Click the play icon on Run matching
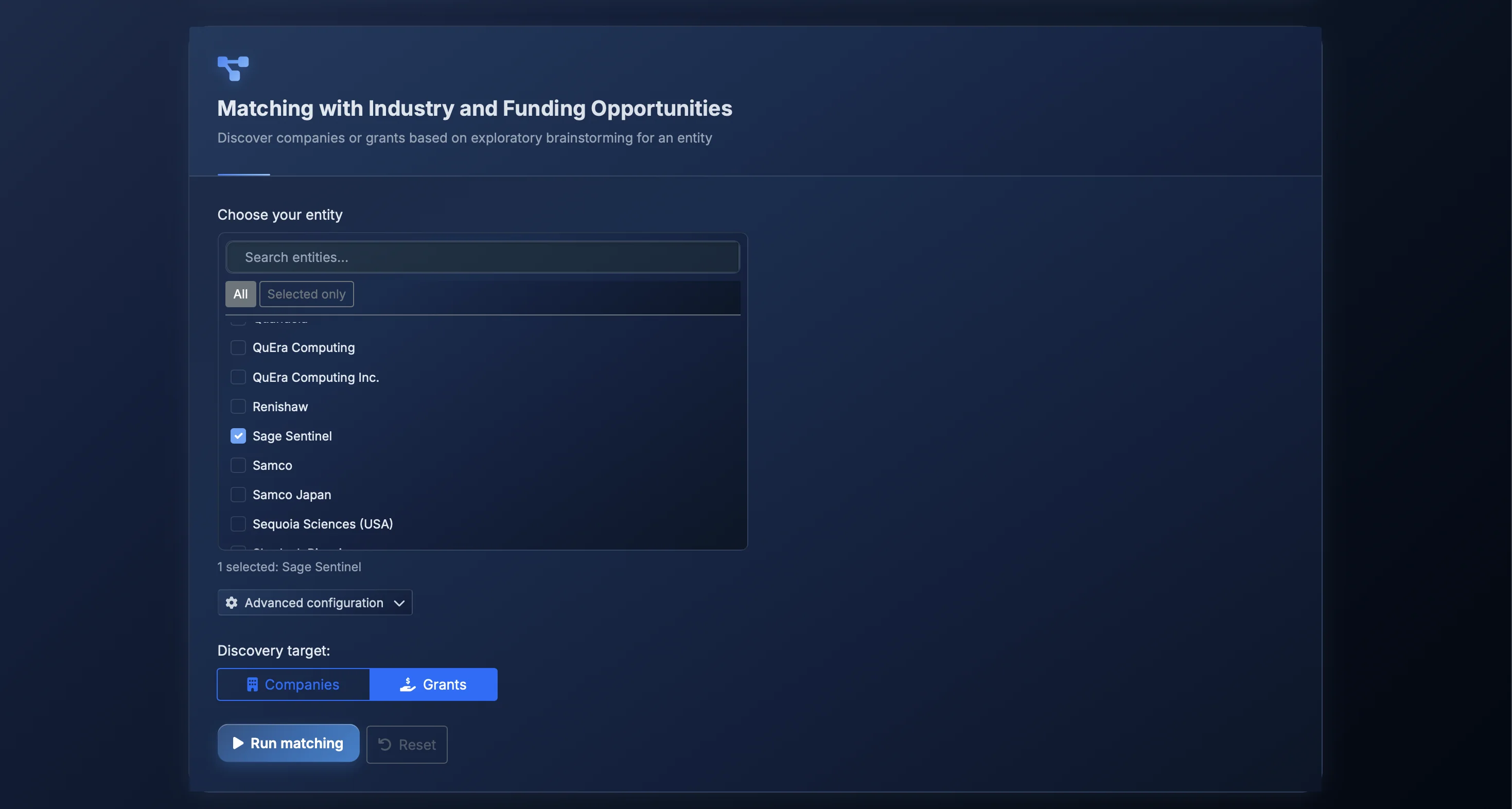The width and height of the screenshot is (1512, 809). pyautogui.click(x=238, y=743)
